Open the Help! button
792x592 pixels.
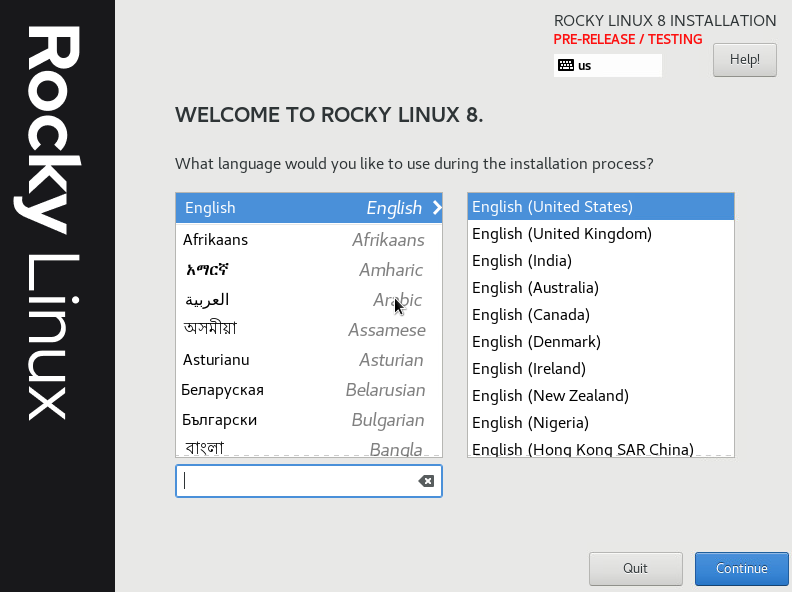[x=745, y=60]
